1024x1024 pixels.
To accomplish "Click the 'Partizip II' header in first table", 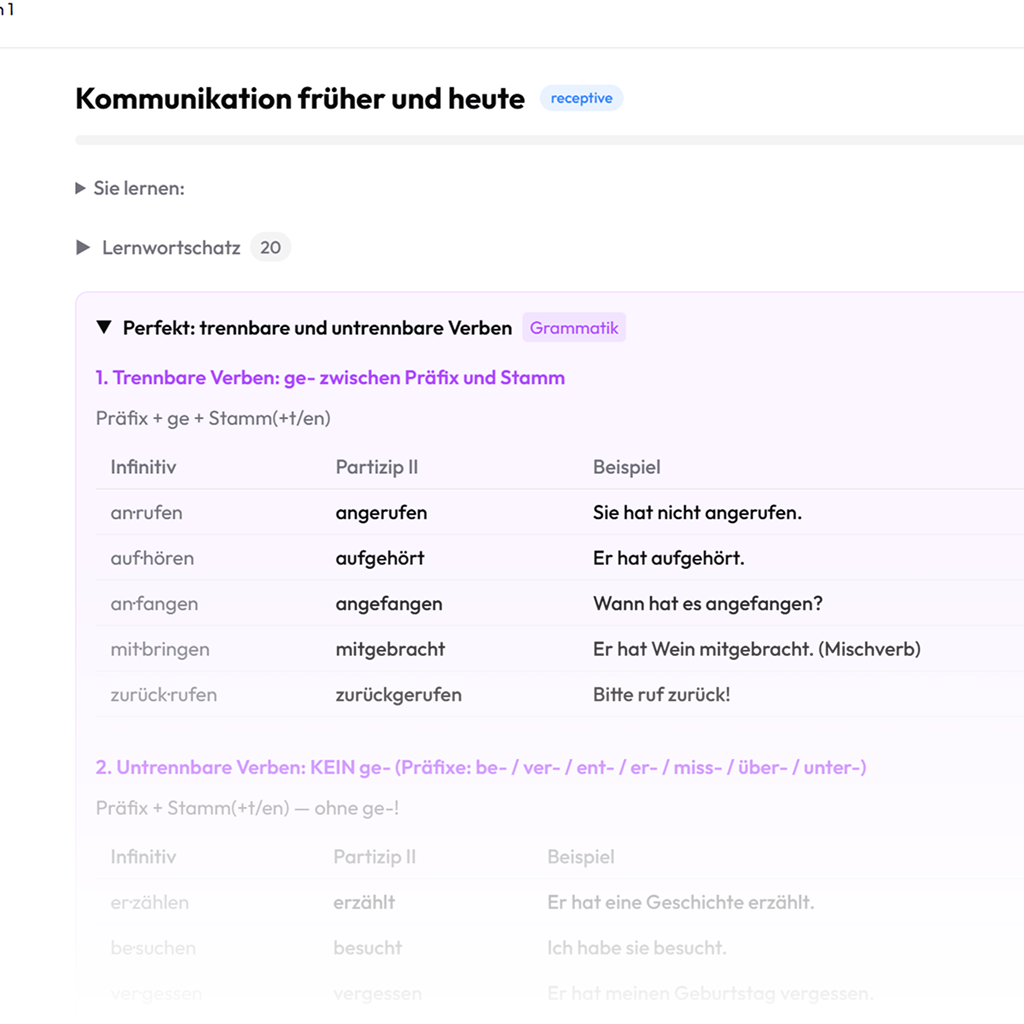I will 376,467.
